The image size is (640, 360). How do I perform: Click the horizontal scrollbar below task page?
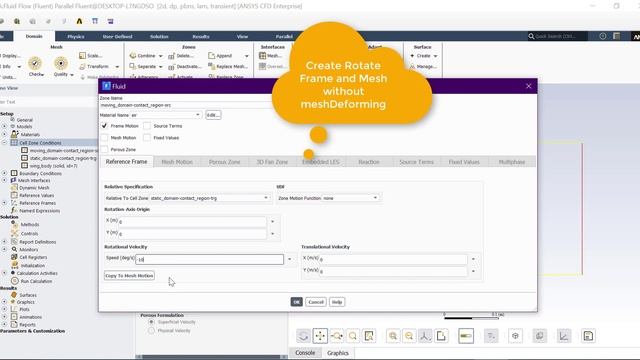212,357
